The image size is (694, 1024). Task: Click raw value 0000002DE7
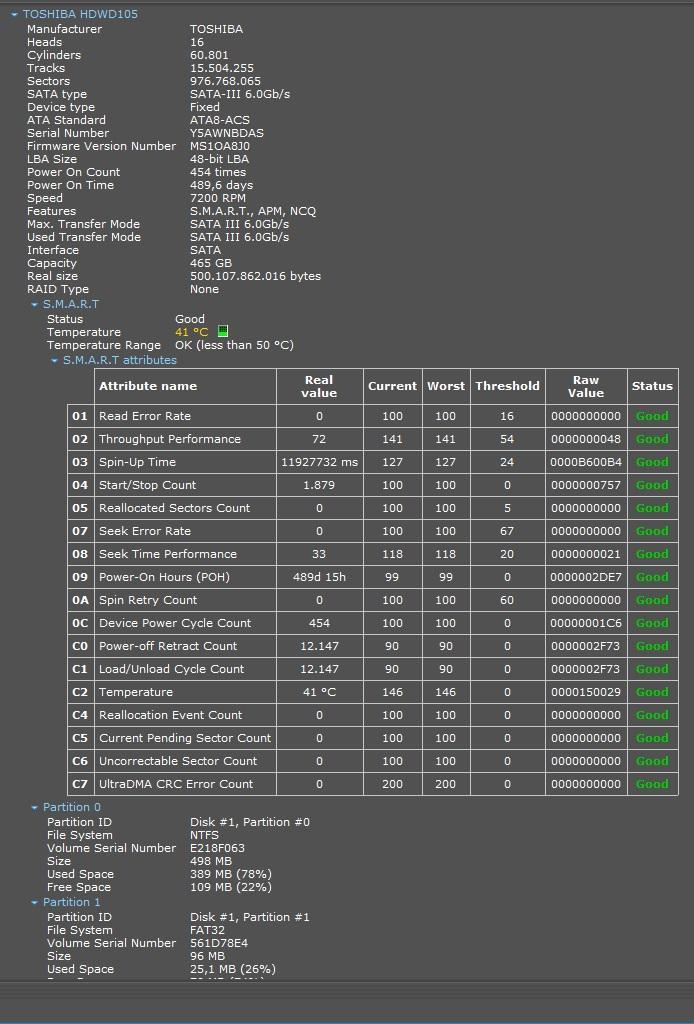pyautogui.click(x=586, y=577)
